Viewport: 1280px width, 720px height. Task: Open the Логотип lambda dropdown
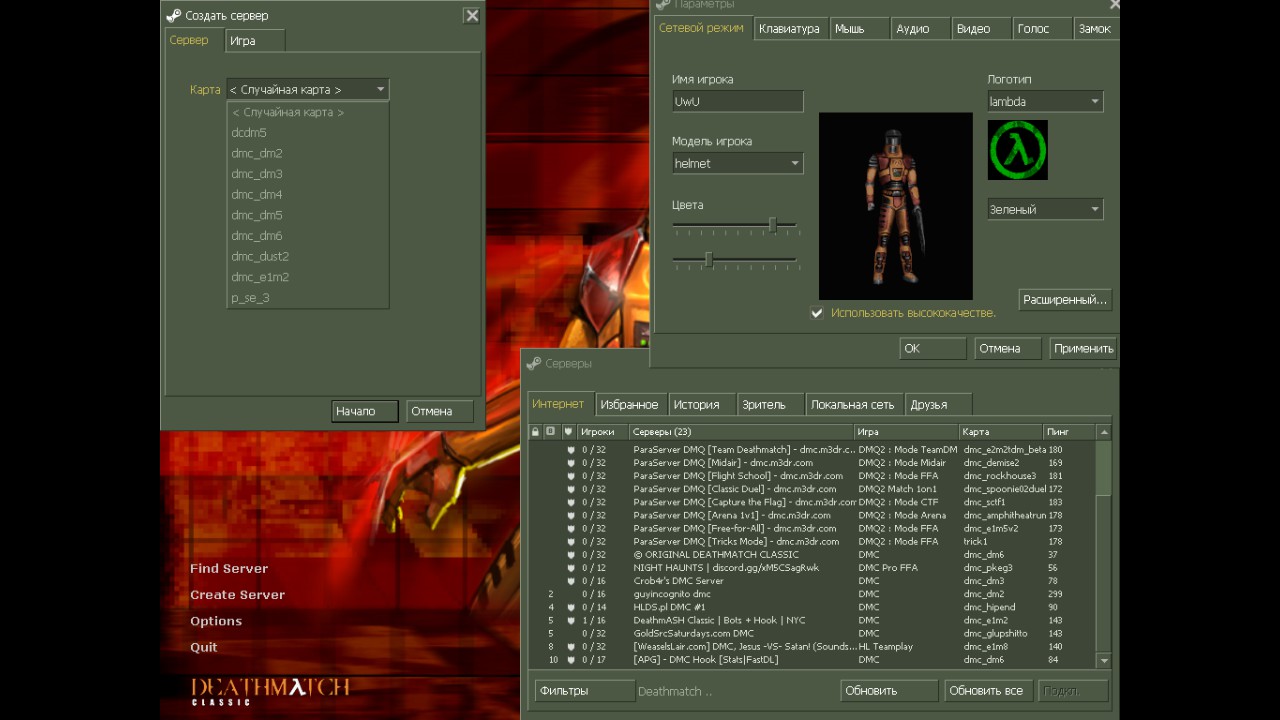point(1095,101)
